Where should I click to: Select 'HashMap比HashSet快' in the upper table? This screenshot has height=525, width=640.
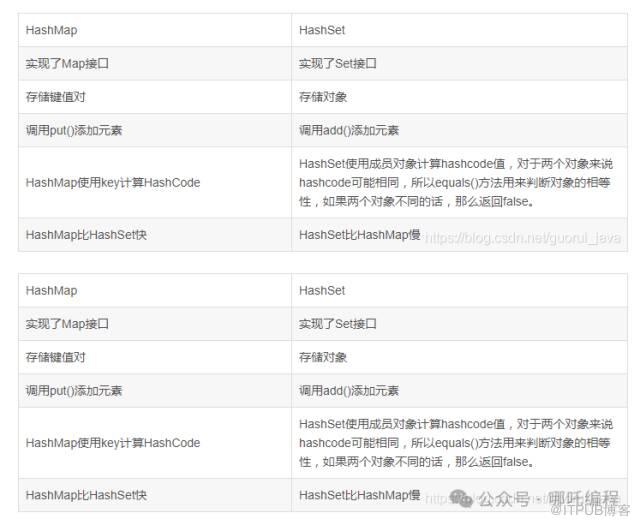point(86,235)
